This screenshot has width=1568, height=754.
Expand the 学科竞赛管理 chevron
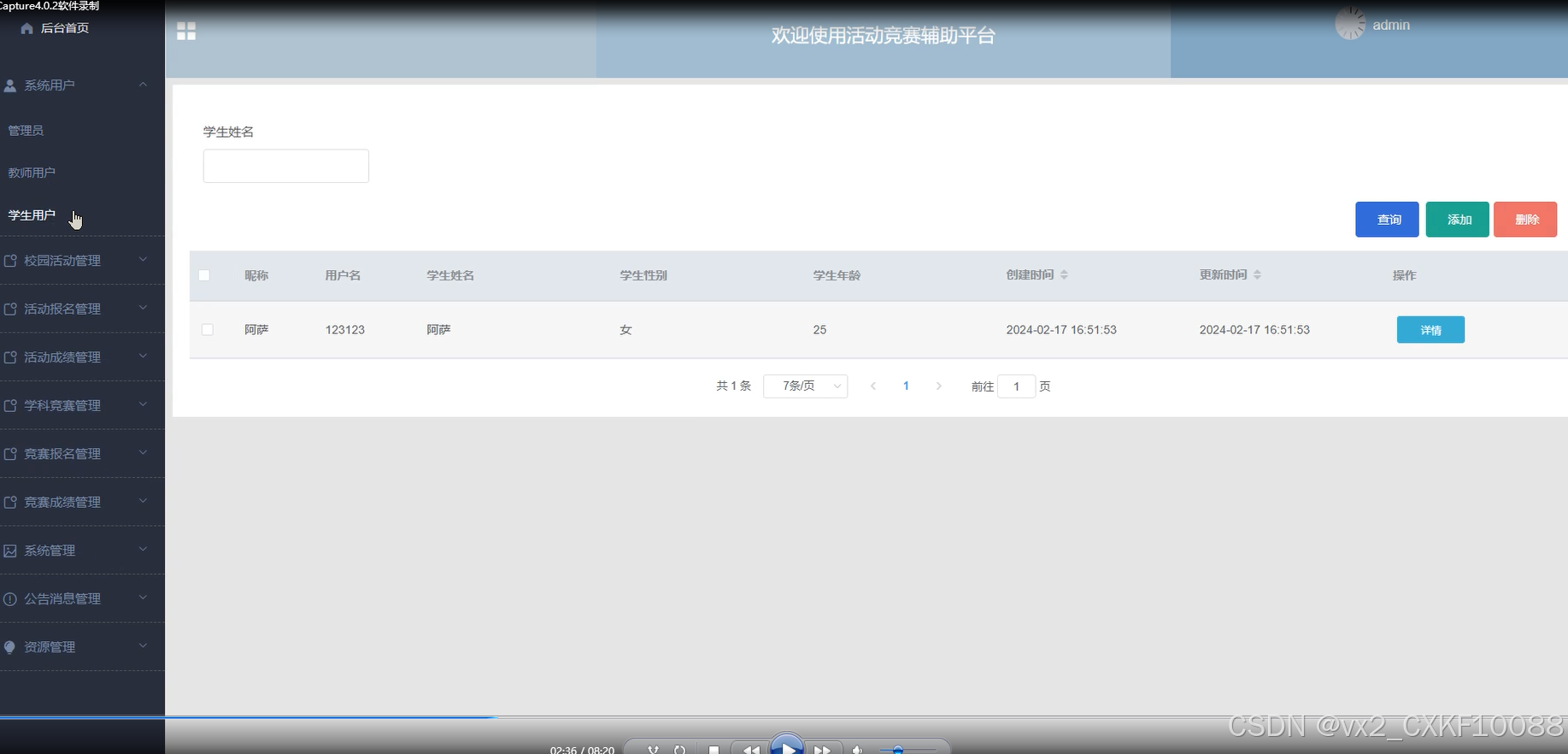143,404
